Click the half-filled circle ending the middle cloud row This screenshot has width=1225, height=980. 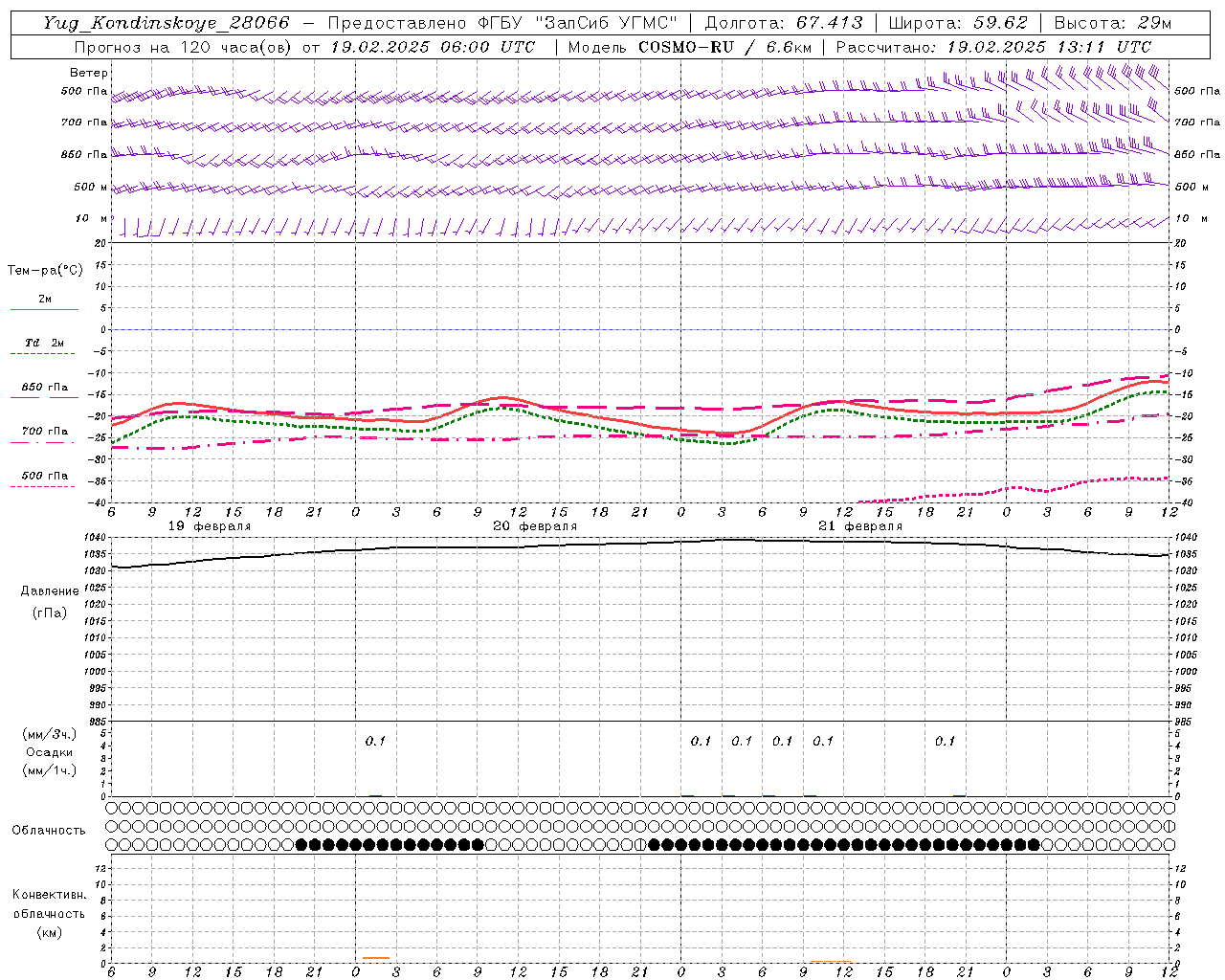tap(1169, 826)
